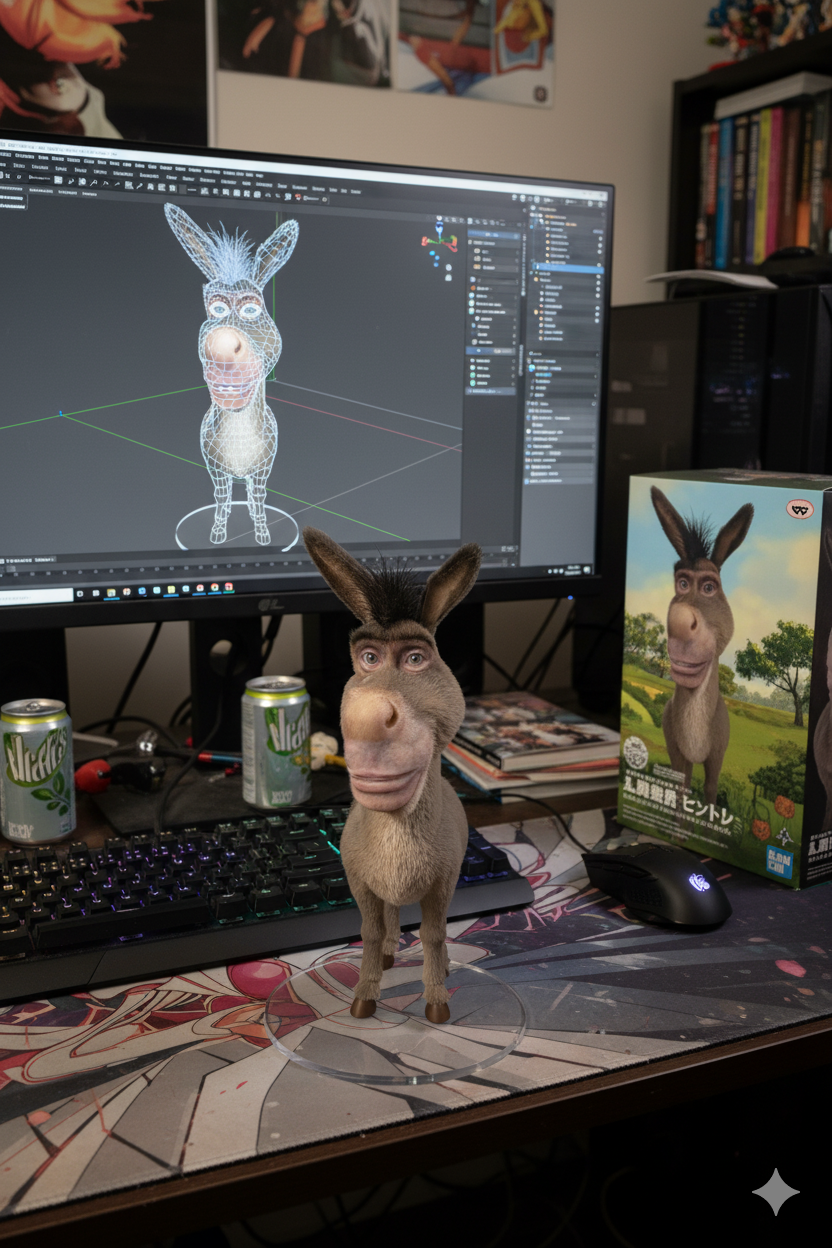Select the bright blue highlighted row in the rightmost outliner panel
Viewport: 832px width, 1248px height.
pos(566,268)
